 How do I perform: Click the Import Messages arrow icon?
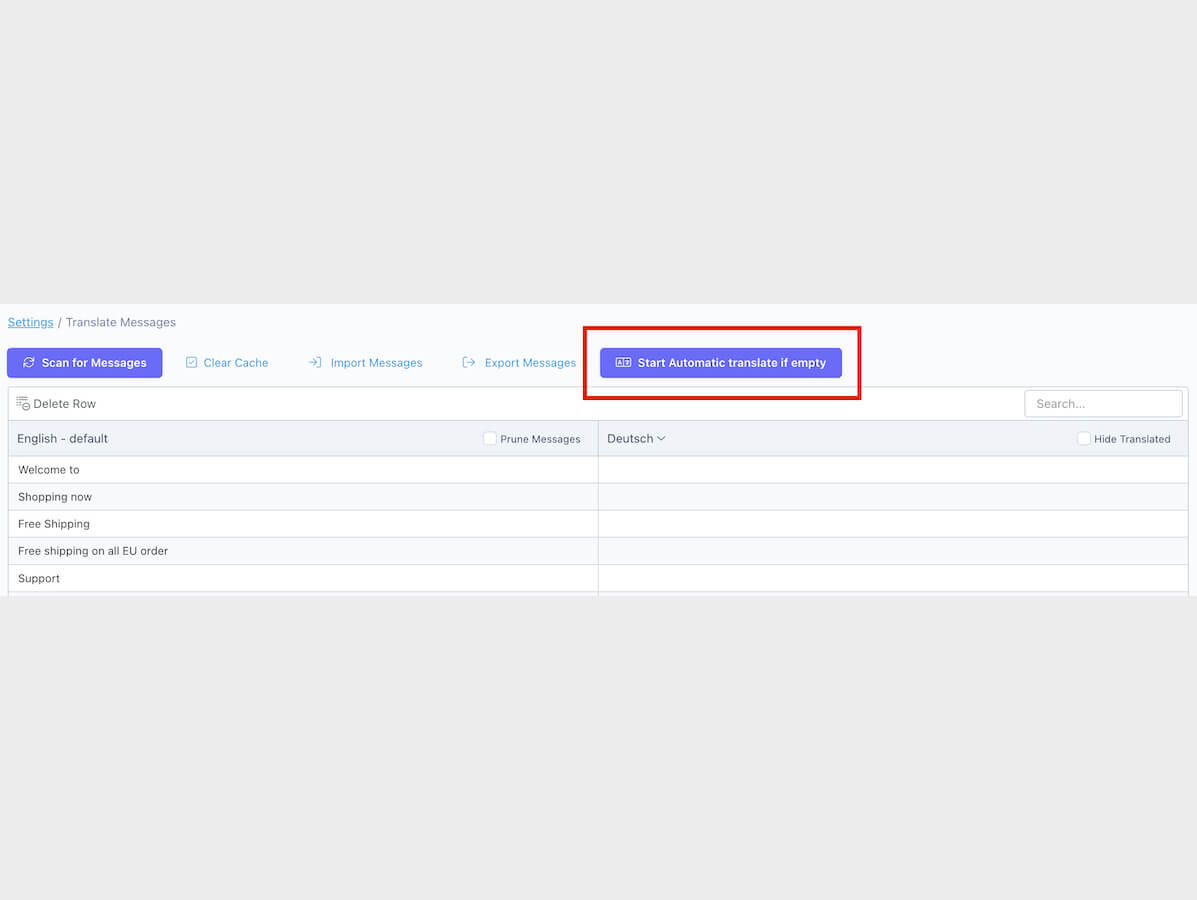point(315,363)
